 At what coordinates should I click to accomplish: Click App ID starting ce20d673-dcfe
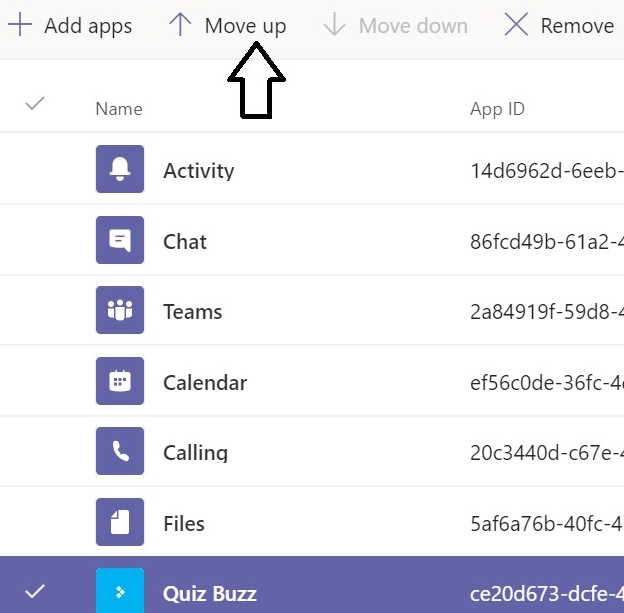pos(547,593)
